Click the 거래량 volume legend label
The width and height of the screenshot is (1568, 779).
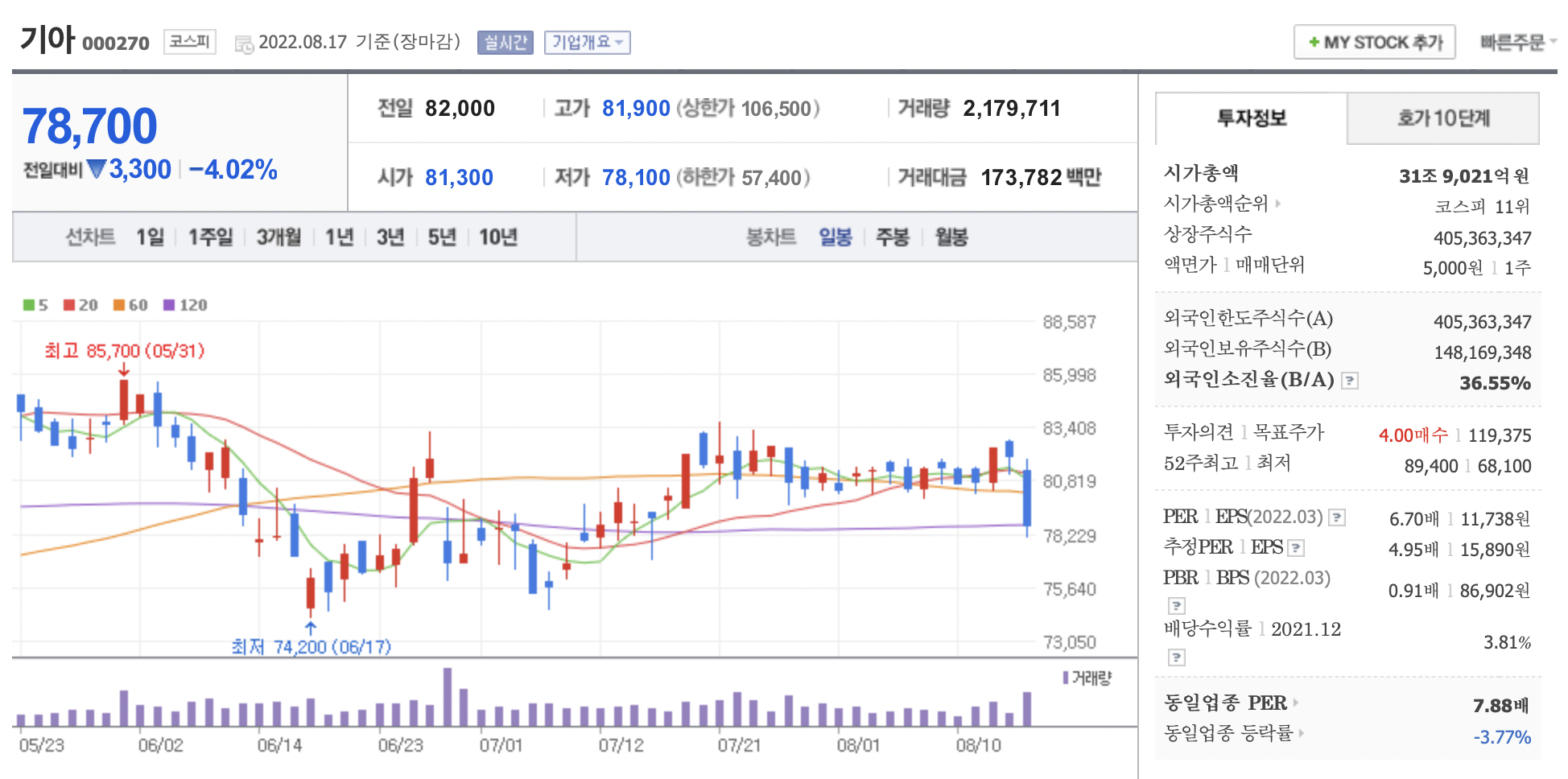(x=1087, y=678)
